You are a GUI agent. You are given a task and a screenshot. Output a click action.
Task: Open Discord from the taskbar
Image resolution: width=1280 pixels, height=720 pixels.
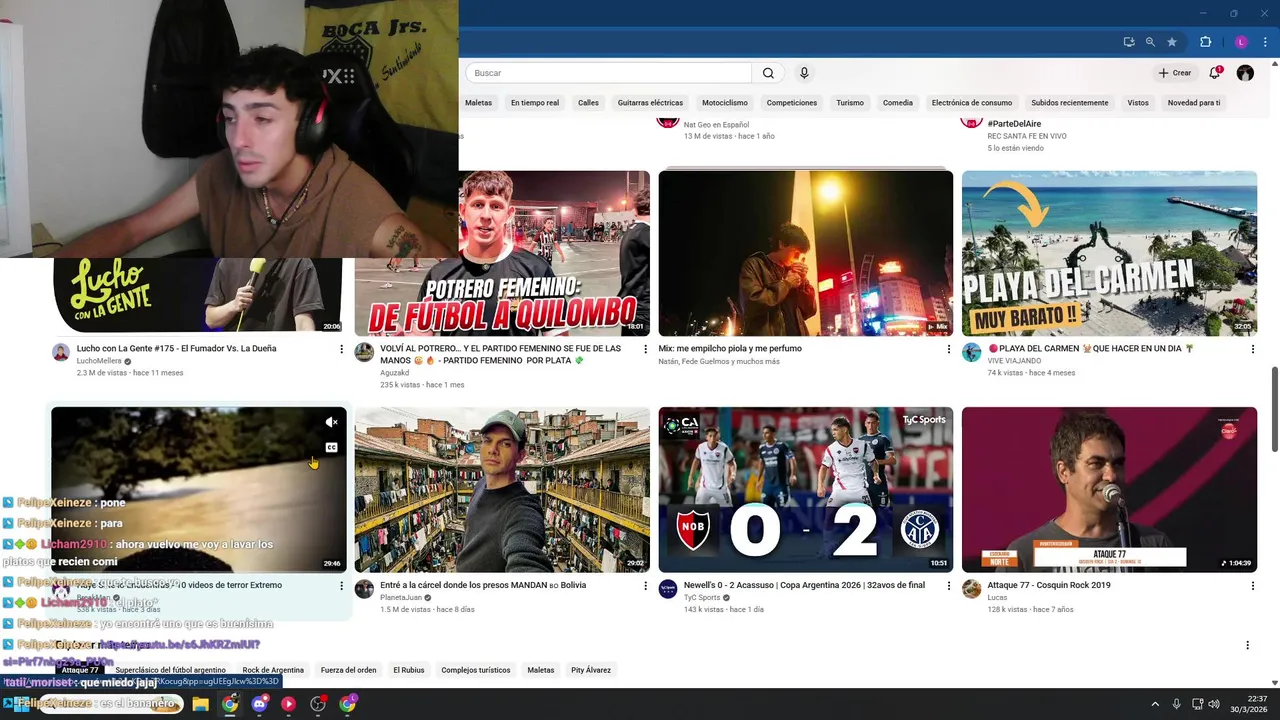pyautogui.click(x=260, y=704)
